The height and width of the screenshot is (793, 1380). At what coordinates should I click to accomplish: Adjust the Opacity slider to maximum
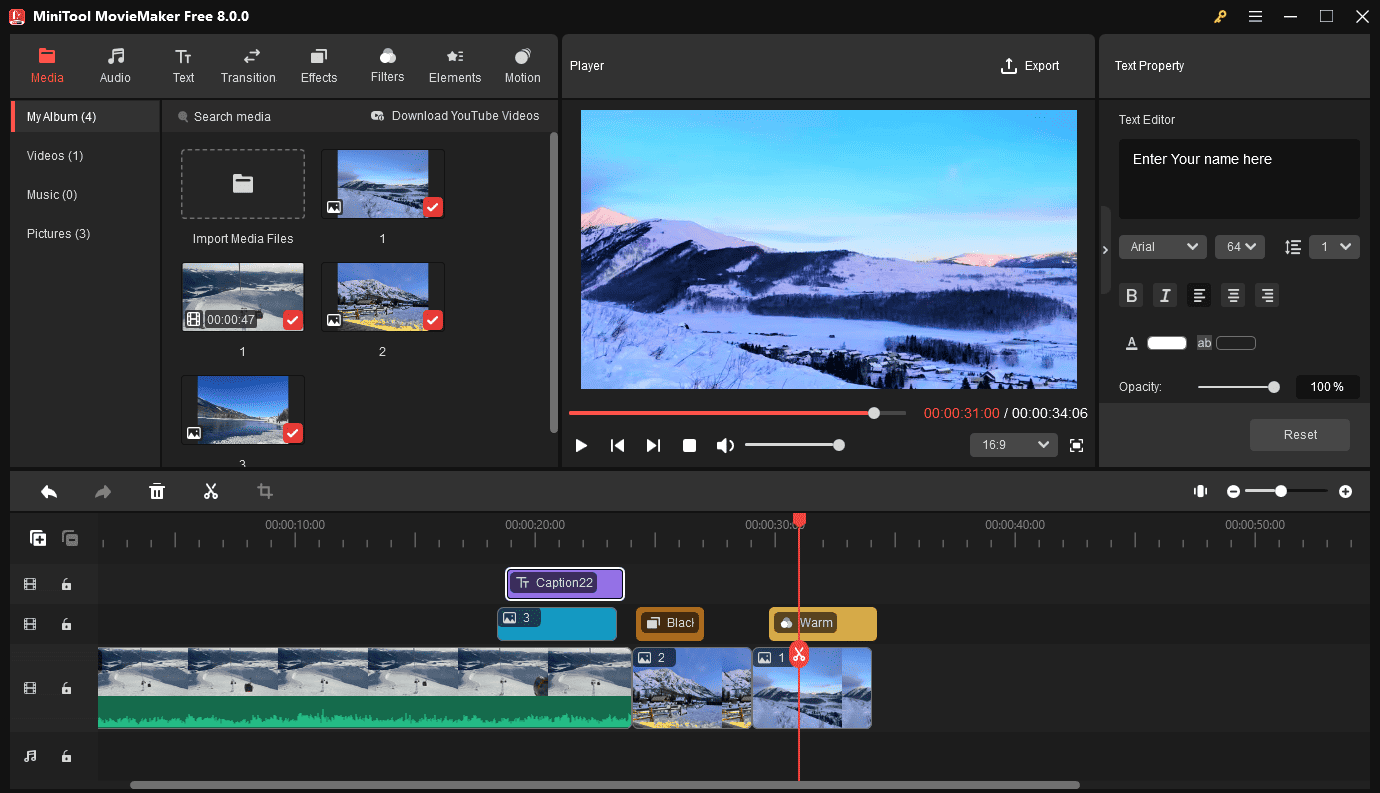(x=1273, y=386)
